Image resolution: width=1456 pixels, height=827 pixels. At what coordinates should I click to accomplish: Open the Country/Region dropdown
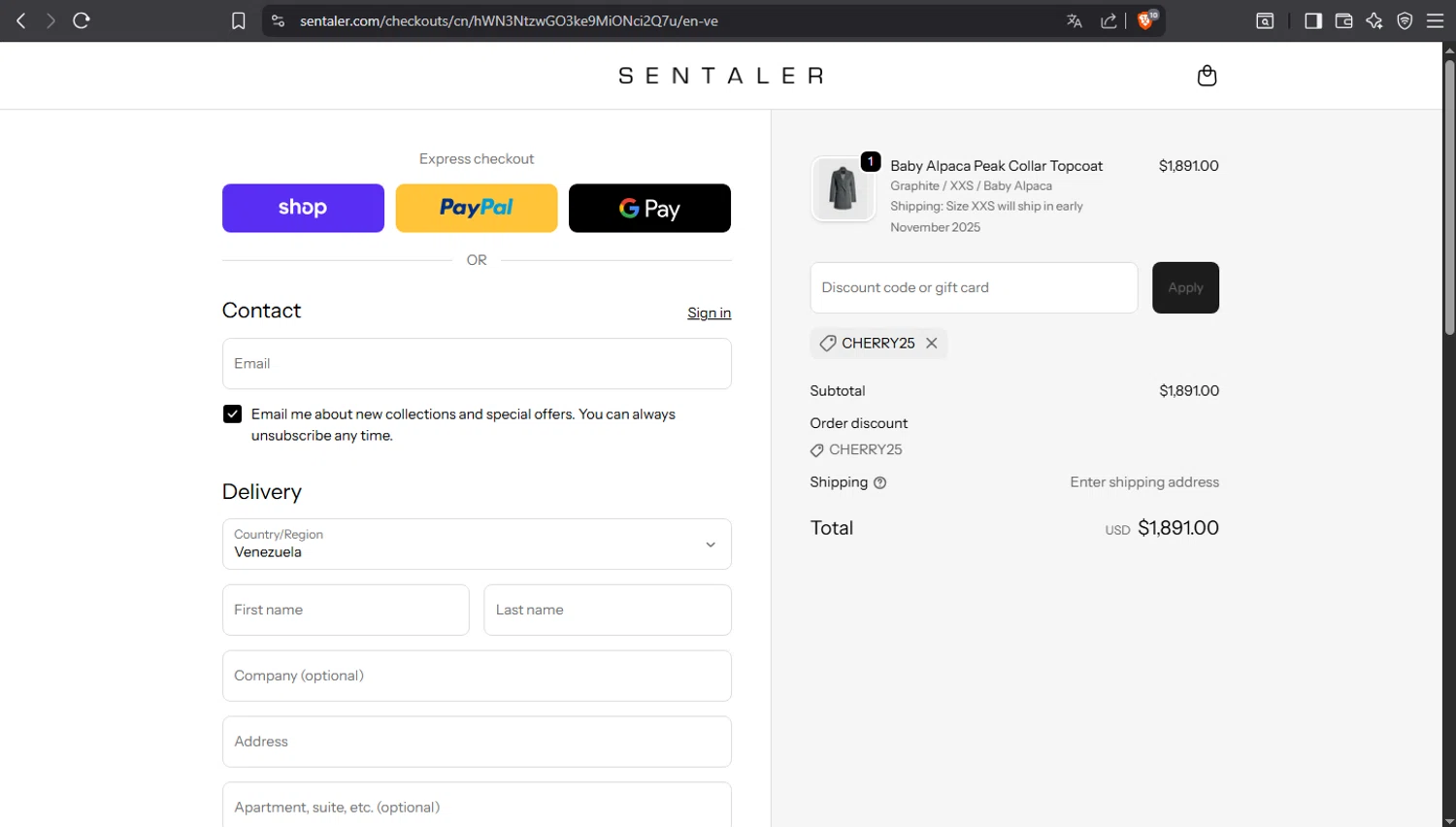click(x=477, y=544)
